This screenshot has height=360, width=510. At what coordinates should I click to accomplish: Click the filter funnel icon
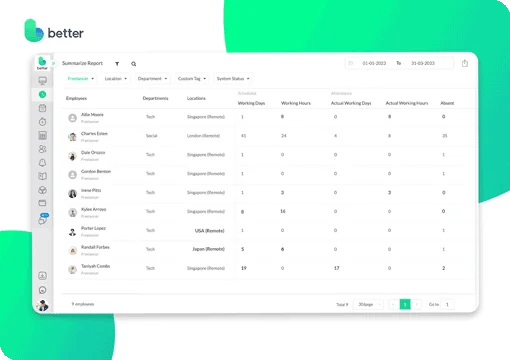[x=117, y=64]
